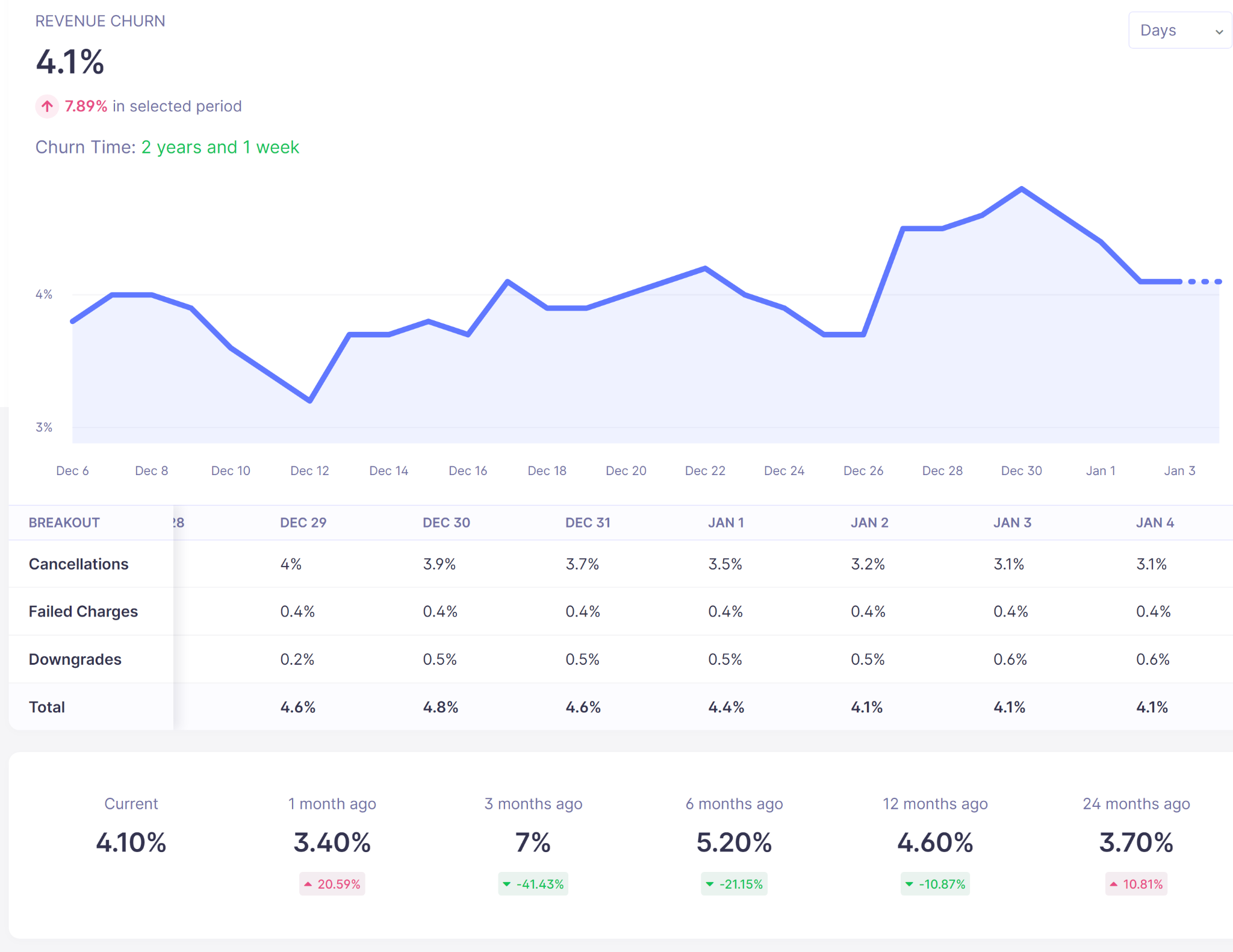Select the Downgrades breakout row label
The height and width of the screenshot is (952, 1233).
[x=75, y=659]
